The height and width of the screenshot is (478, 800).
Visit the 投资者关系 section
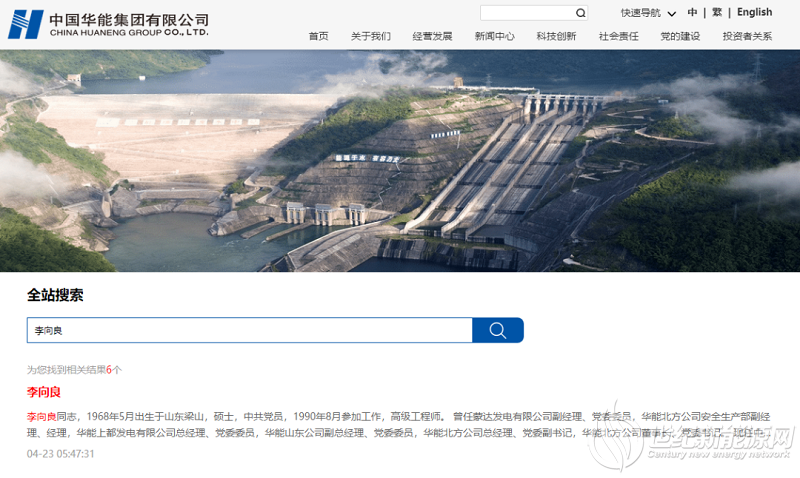tap(747, 36)
